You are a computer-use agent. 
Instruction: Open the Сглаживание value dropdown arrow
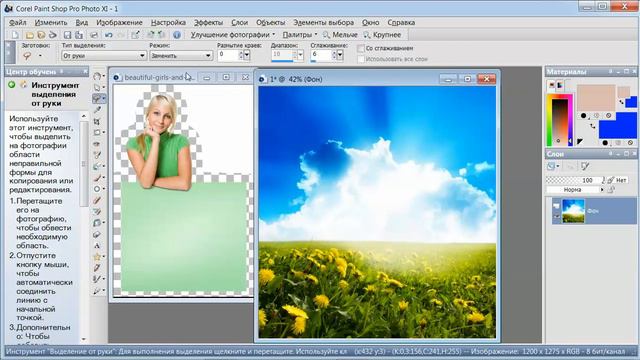[x=340, y=55]
